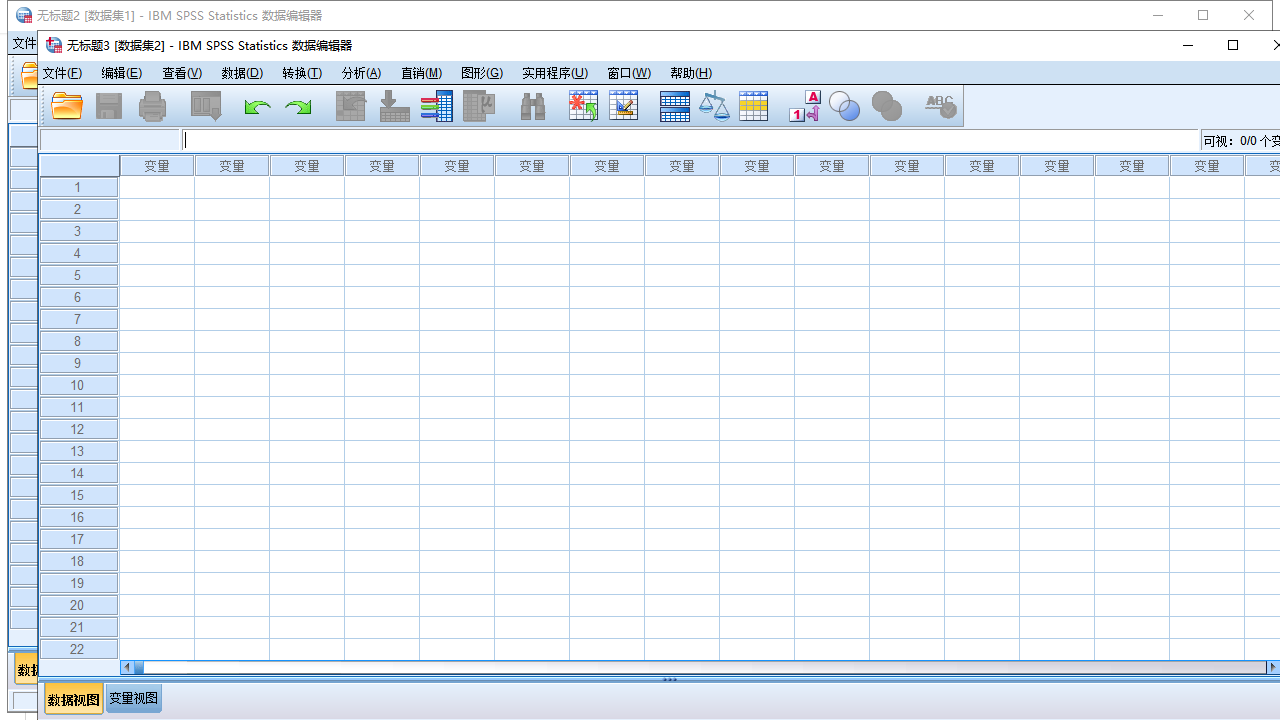Screen dimensions: 1280x720
Task: Open the 数据(D) menu
Action: pyautogui.click(x=242, y=73)
